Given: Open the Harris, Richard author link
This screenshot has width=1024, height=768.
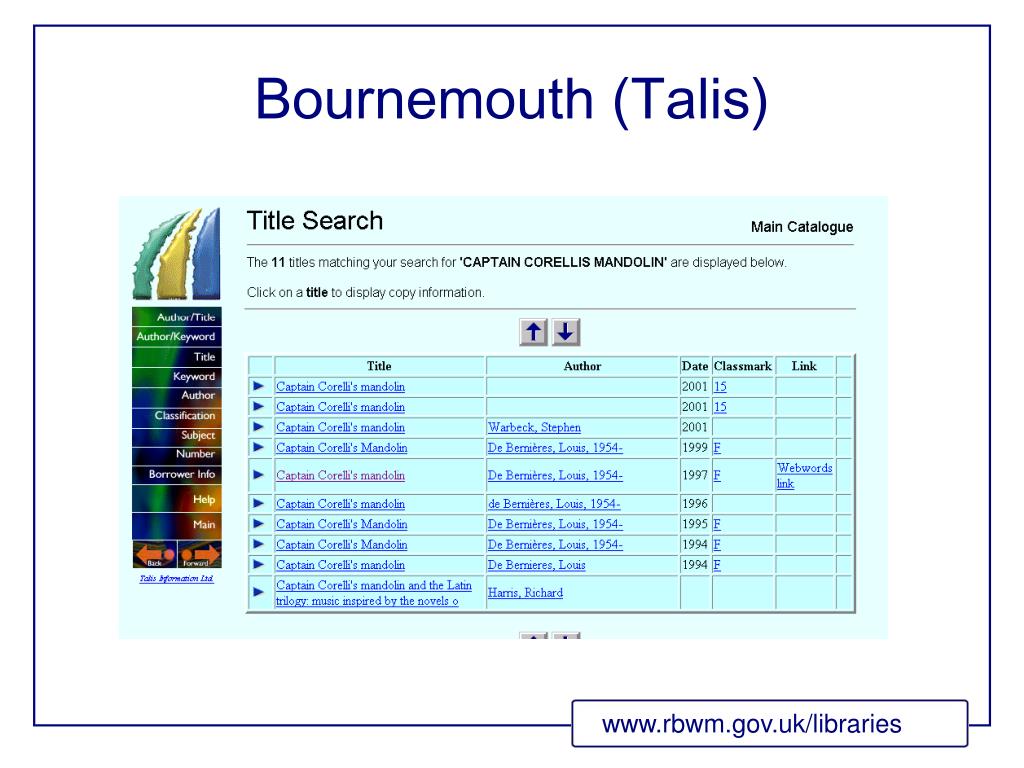Looking at the screenshot, I should point(525,593).
